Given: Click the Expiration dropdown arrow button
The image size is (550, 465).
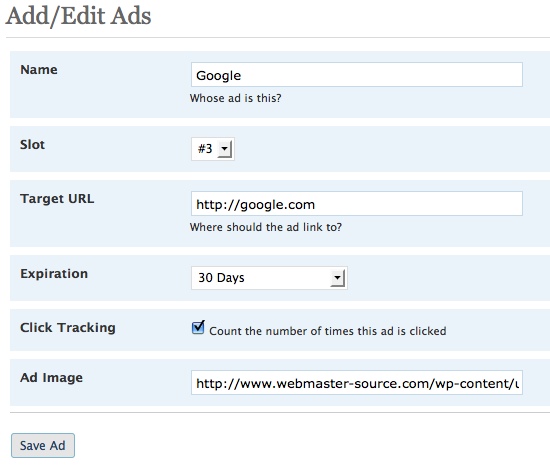Looking at the screenshot, I should click(337, 278).
